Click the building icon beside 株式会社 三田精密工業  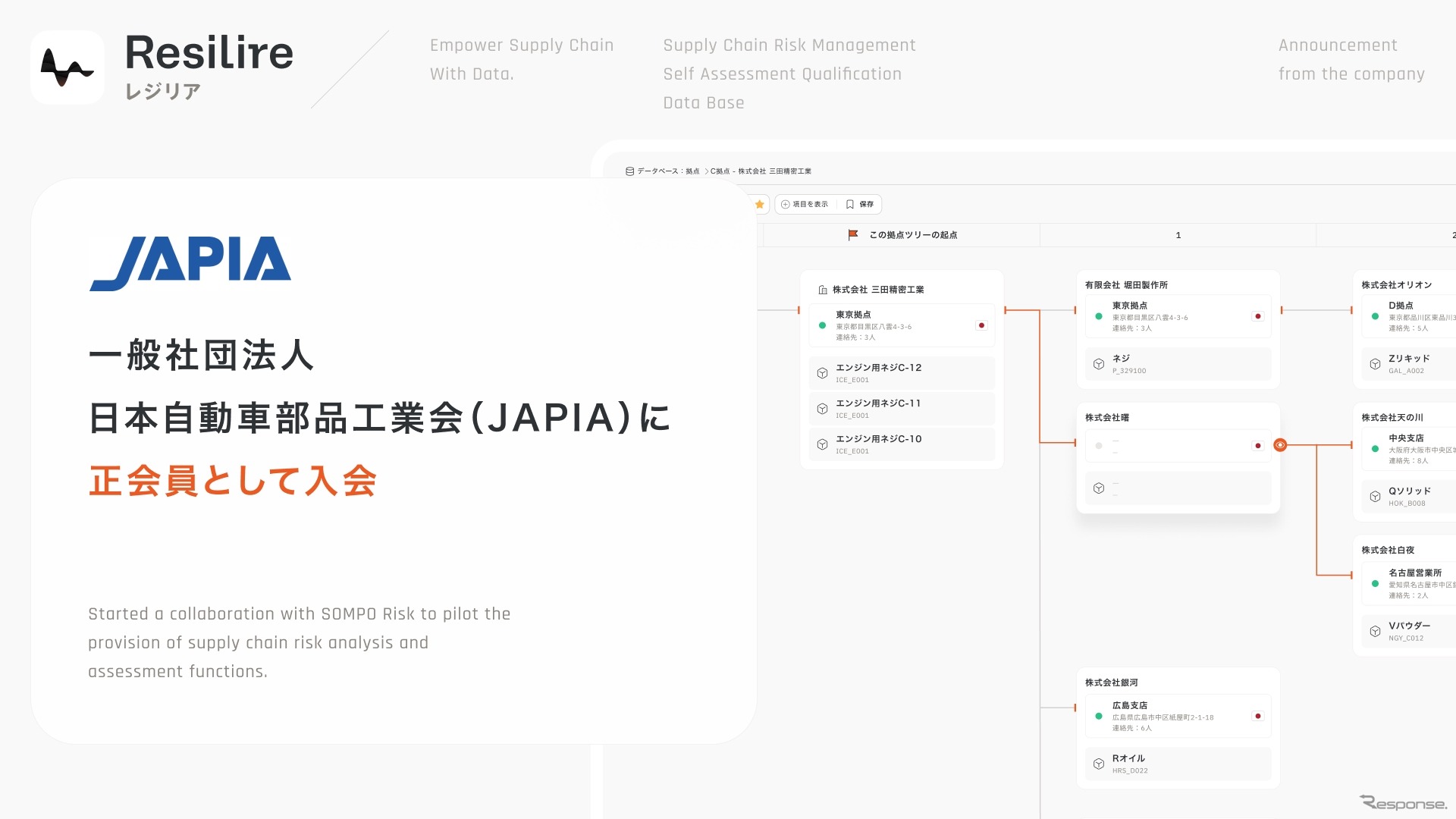pyautogui.click(x=823, y=290)
